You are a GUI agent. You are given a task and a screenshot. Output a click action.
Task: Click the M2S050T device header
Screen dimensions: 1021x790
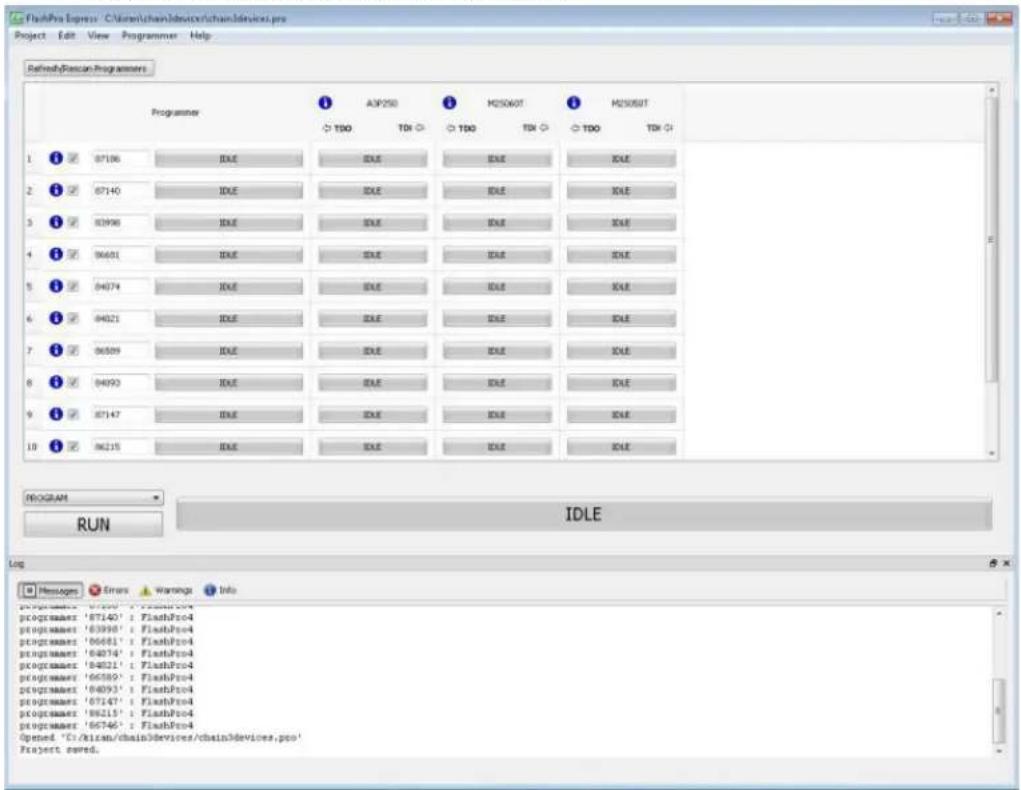pos(630,103)
